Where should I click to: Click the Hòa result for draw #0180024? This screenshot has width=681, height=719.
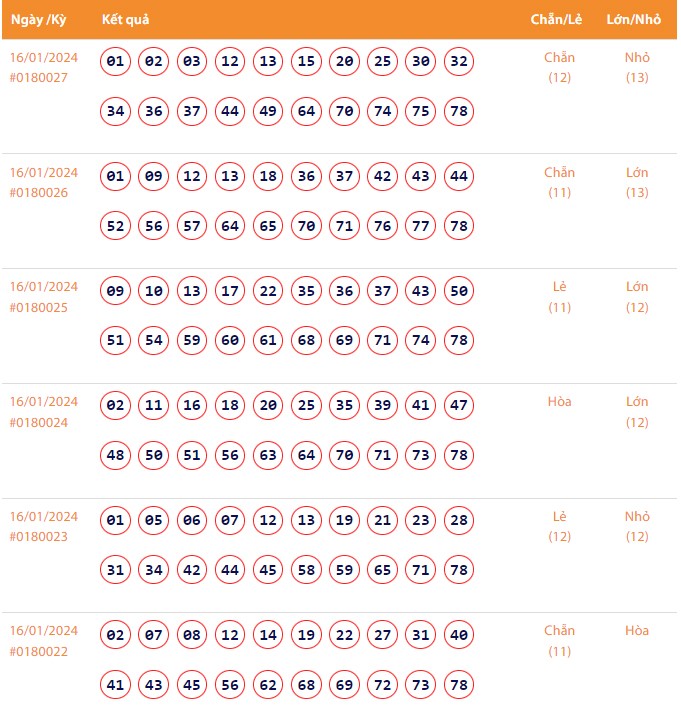tap(559, 402)
